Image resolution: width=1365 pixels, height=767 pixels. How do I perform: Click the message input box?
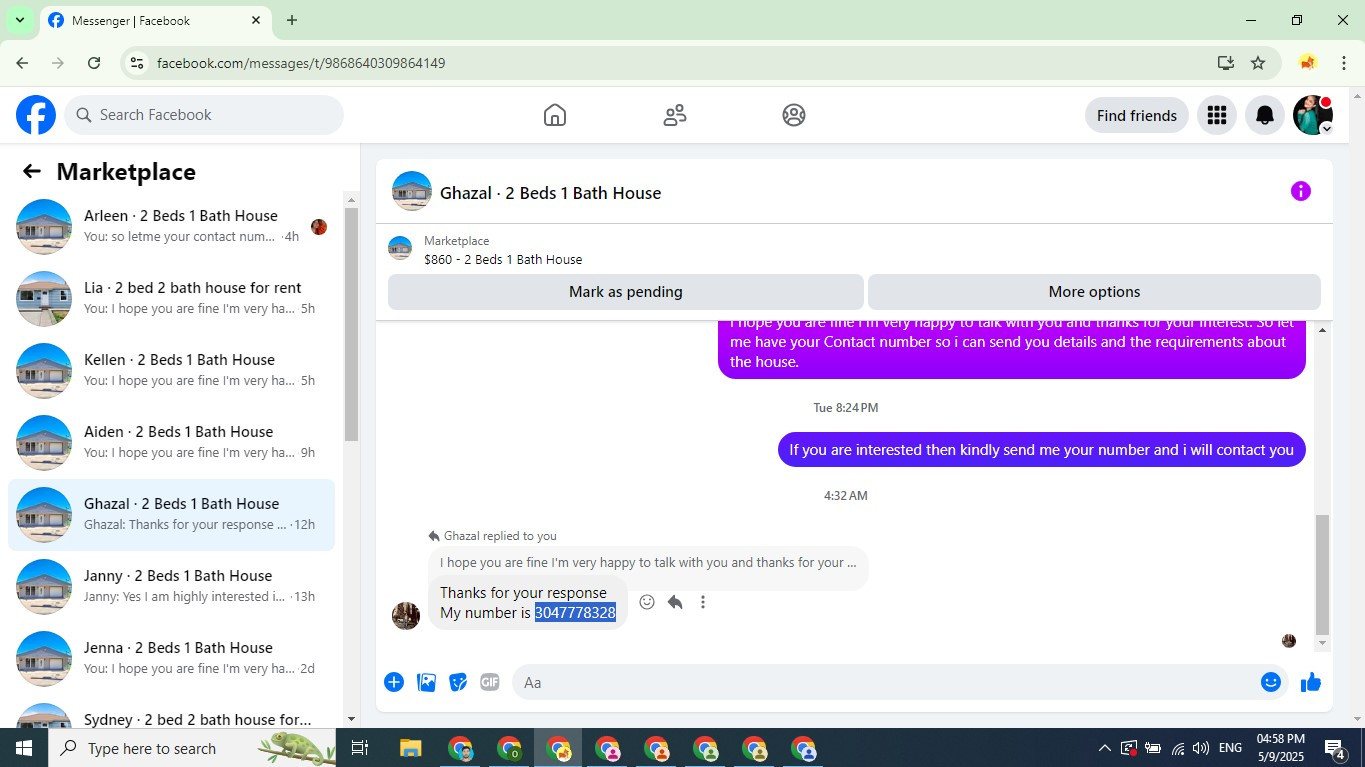click(x=885, y=682)
